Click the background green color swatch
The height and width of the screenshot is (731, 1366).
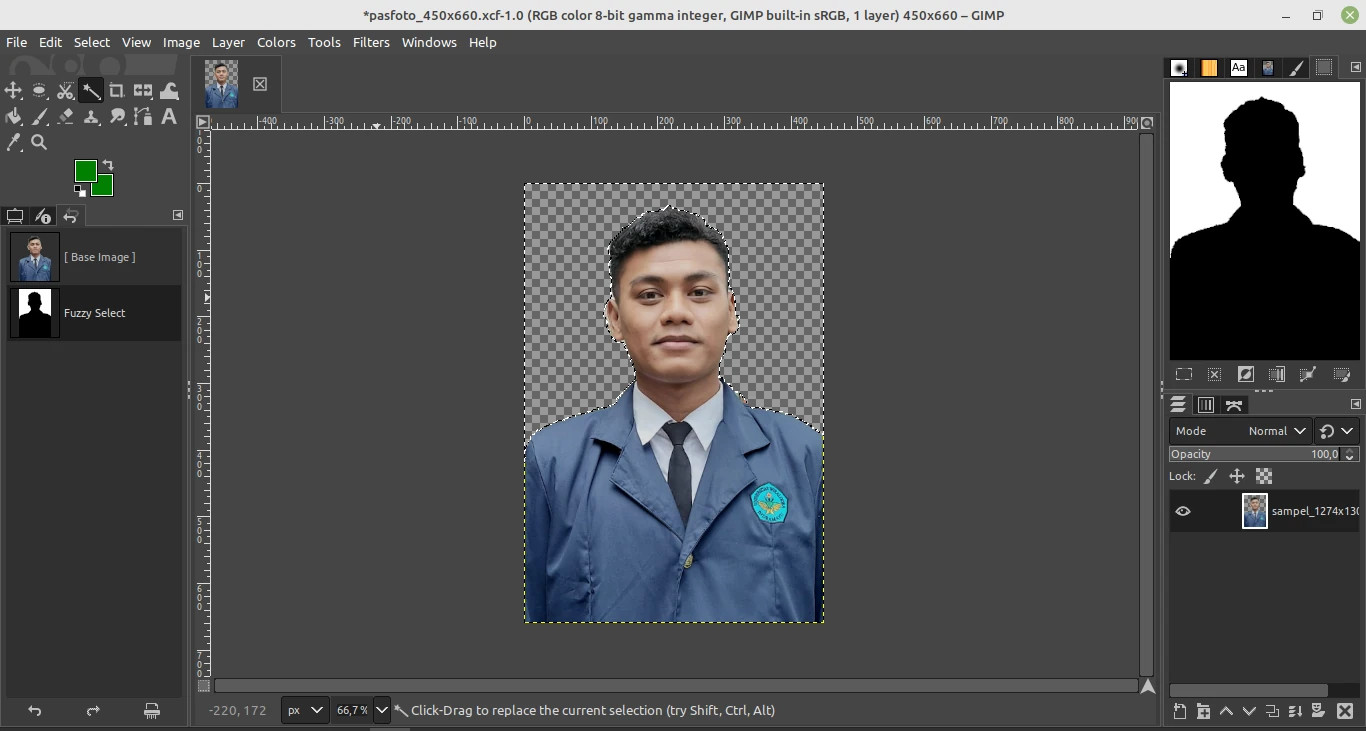105,188
